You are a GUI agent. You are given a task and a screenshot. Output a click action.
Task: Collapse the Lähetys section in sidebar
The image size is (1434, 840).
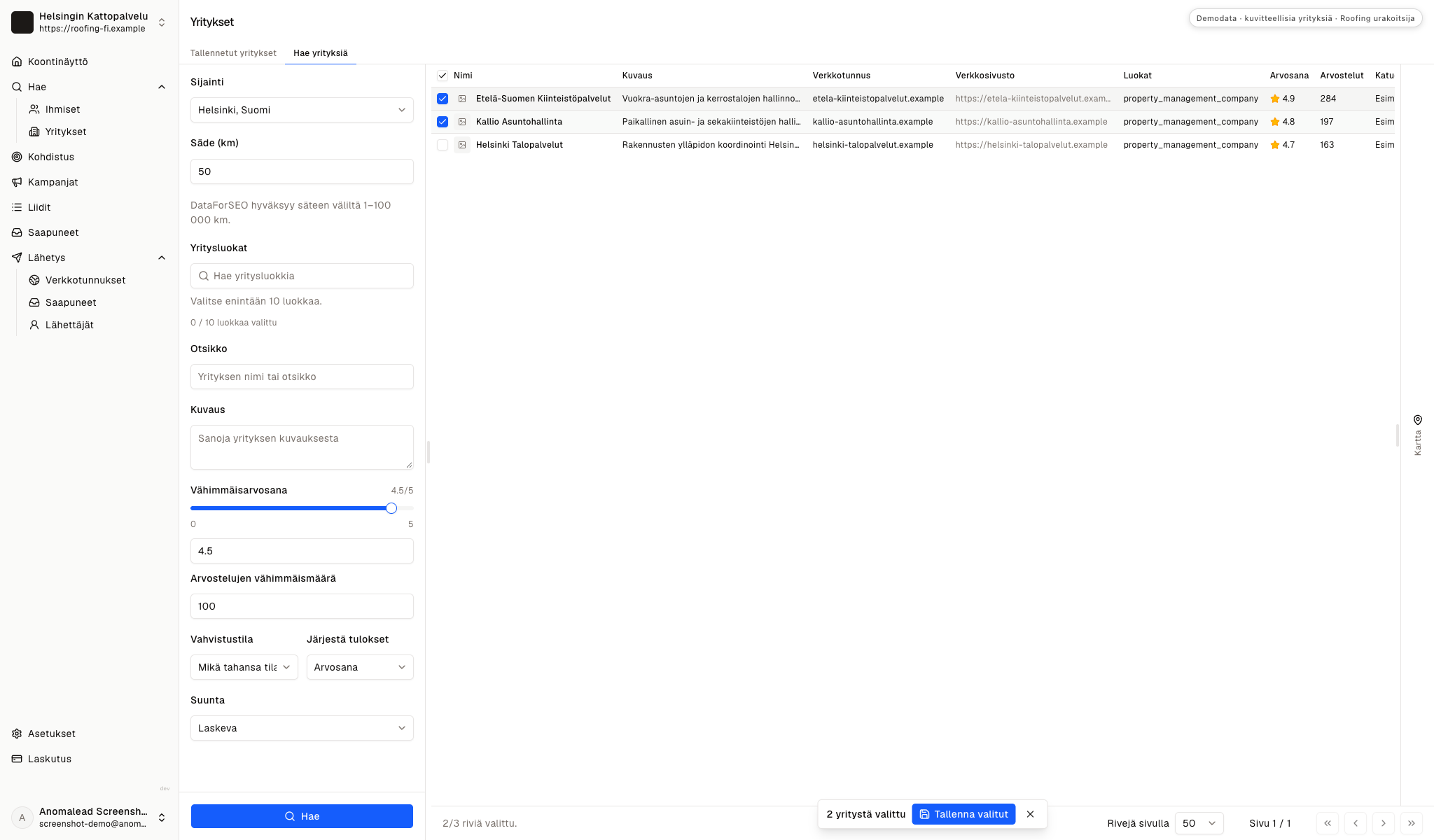[162, 258]
